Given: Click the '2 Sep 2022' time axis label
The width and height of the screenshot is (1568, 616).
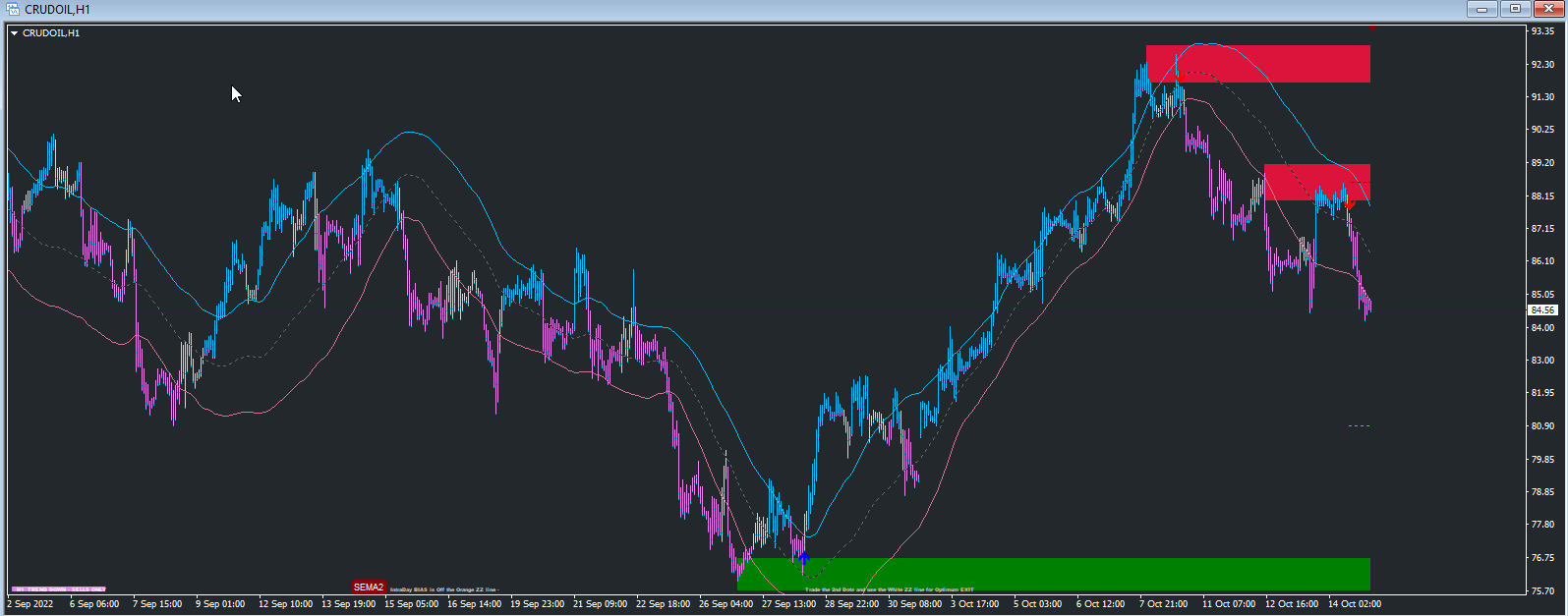Looking at the screenshot, I should [x=30, y=604].
